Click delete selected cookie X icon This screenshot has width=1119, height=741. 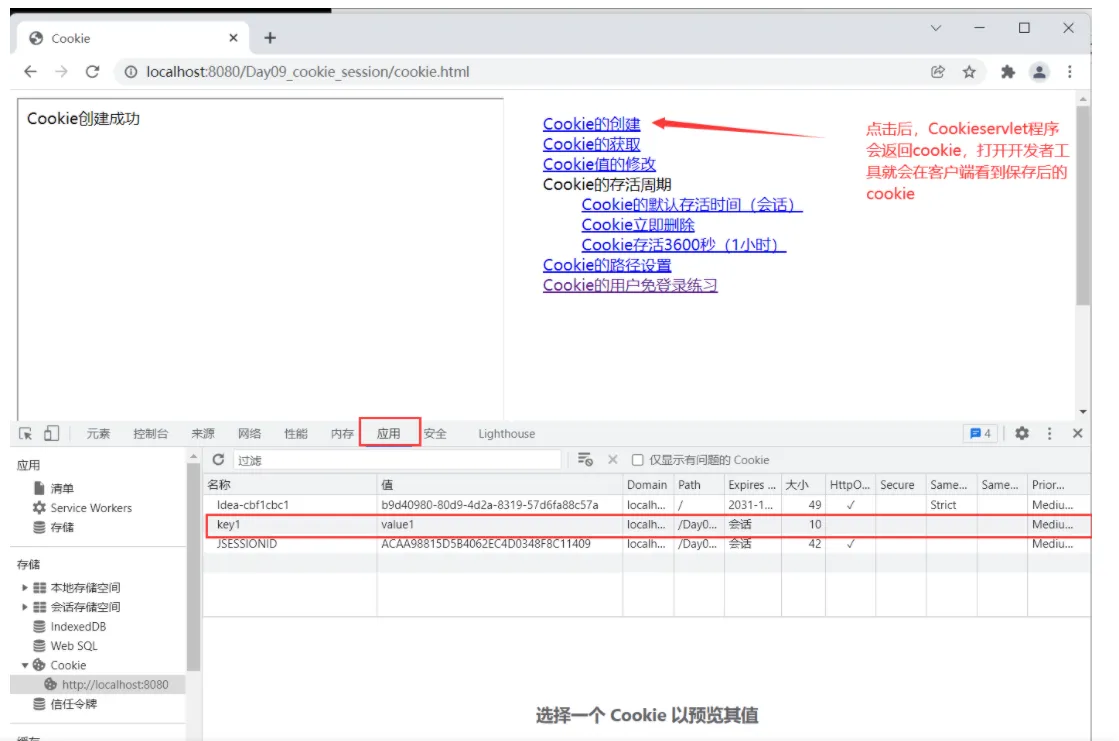coord(612,460)
